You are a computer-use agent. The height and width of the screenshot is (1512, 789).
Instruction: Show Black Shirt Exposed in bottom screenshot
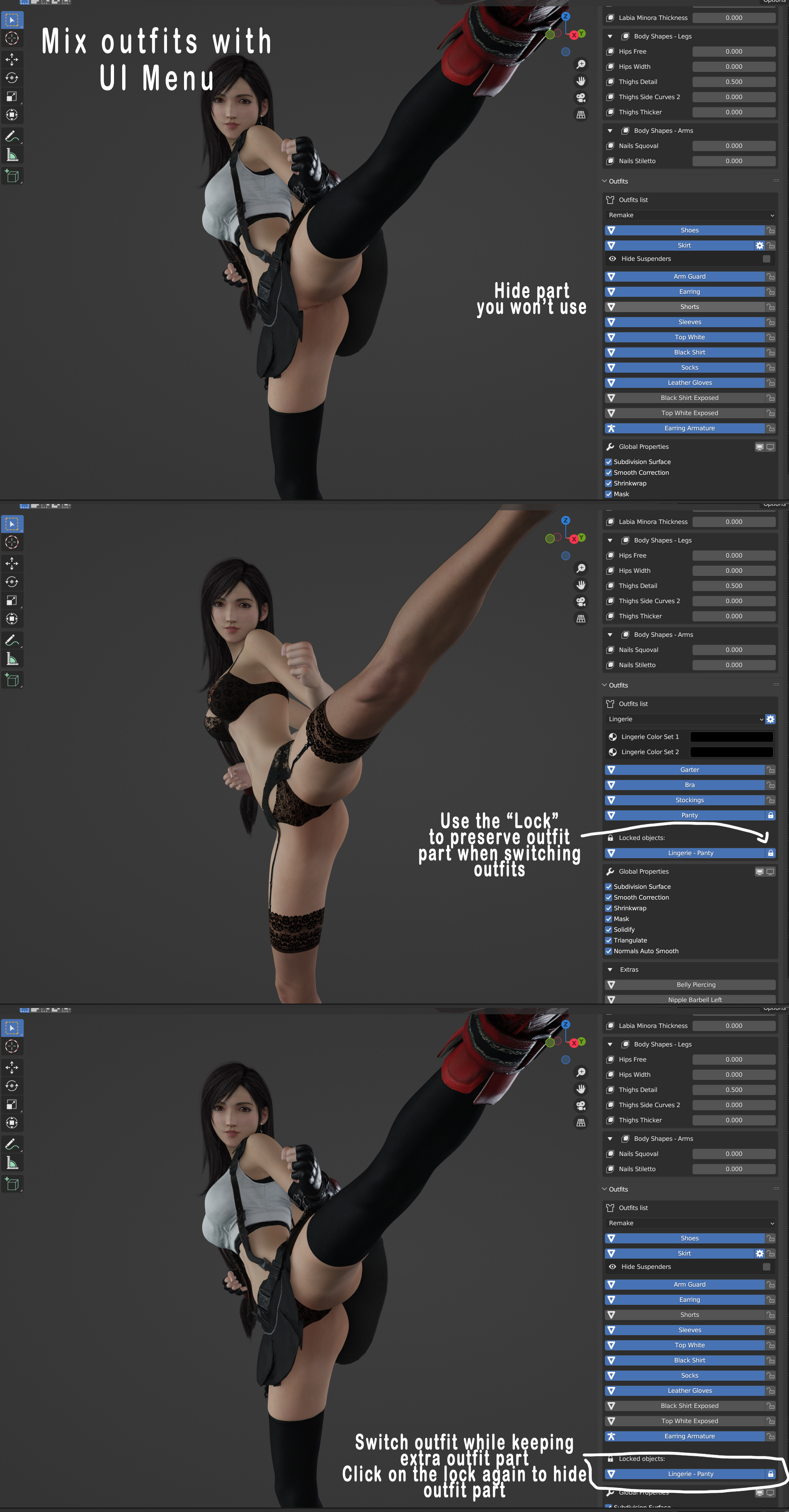coord(685,1406)
